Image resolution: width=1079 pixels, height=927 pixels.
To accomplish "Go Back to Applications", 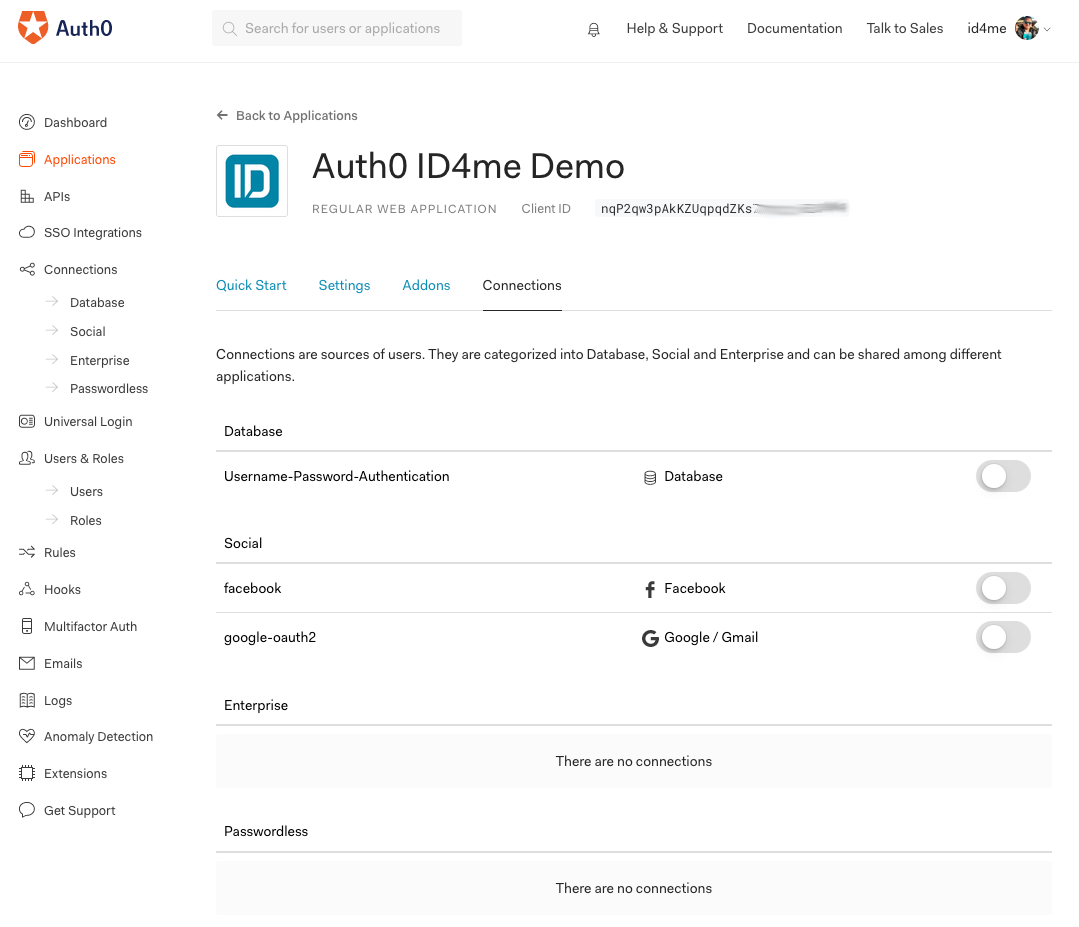I will tap(287, 116).
